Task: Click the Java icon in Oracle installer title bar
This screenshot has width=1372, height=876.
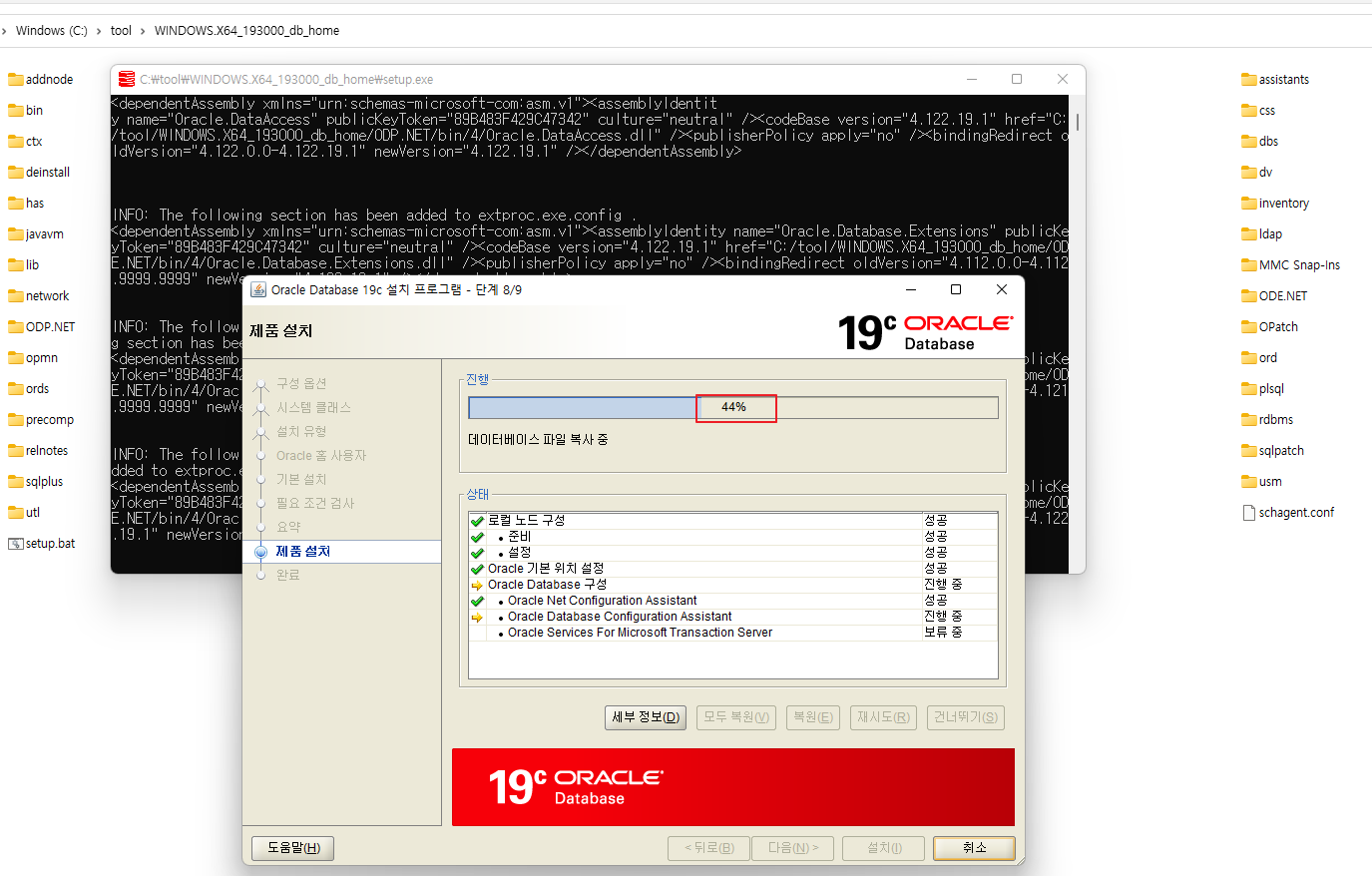Action: click(258, 289)
